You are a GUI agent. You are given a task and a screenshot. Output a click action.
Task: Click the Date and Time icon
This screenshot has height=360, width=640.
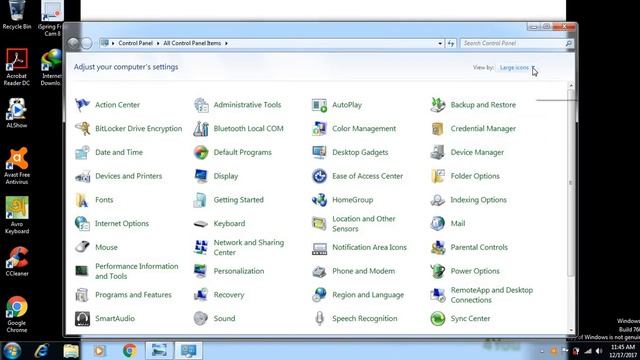pyautogui.click(x=82, y=152)
